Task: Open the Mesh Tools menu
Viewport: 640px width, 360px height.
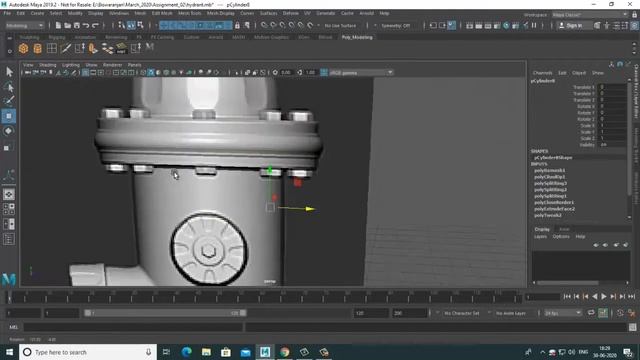Action: pos(190,13)
